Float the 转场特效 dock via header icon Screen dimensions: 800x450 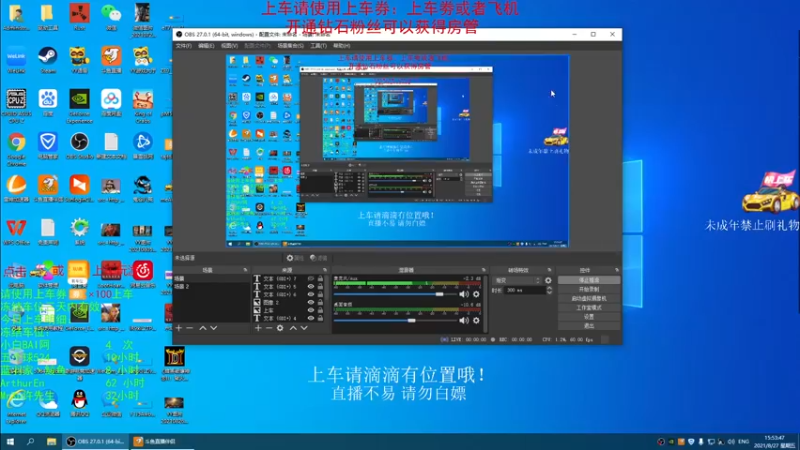pos(549,270)
